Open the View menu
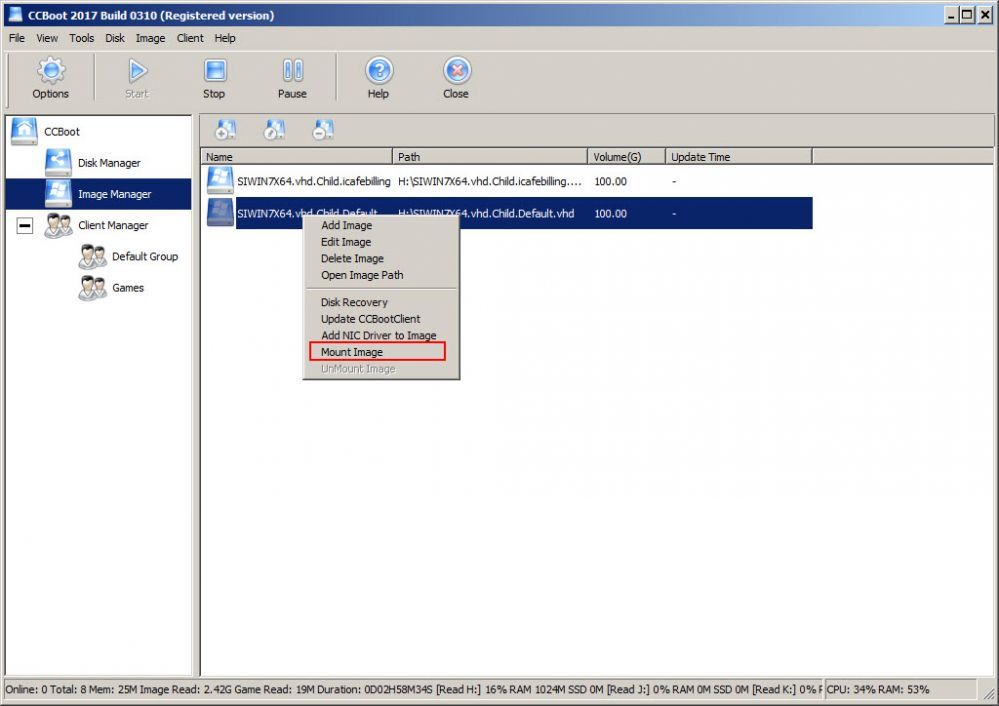Screen dimensions: 999x706 coord(47,38)
